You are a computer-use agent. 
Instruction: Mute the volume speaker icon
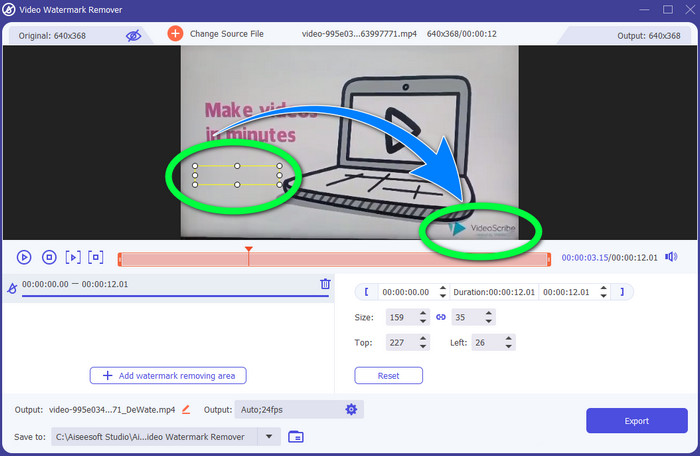pyautogui.click(x=671, y=257)
